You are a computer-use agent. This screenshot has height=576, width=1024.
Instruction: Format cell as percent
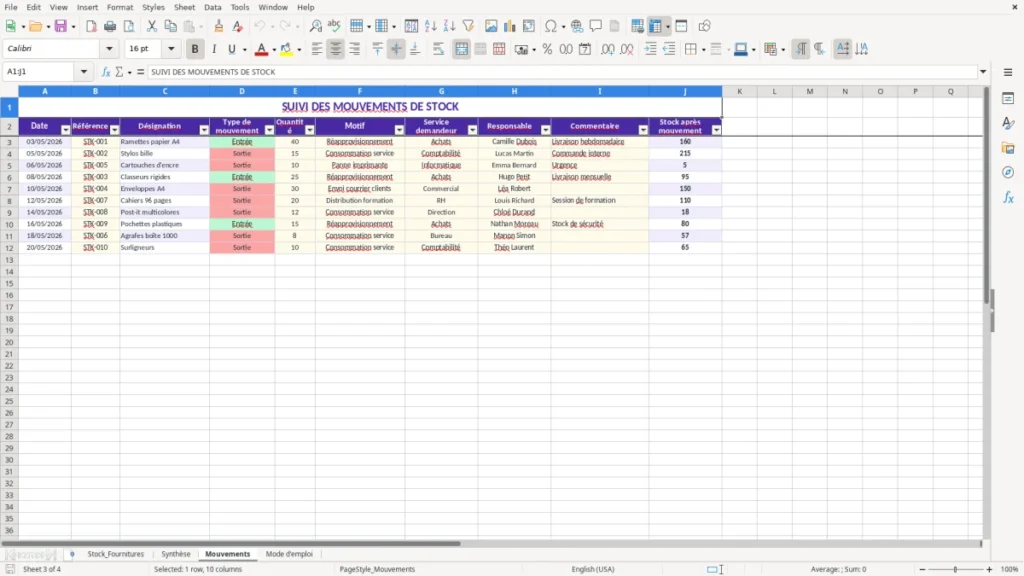(547, 49)
